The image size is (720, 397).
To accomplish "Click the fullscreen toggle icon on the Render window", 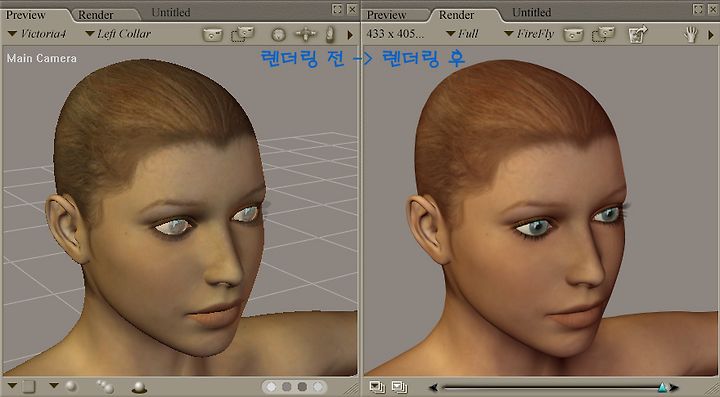I will 698,9.
